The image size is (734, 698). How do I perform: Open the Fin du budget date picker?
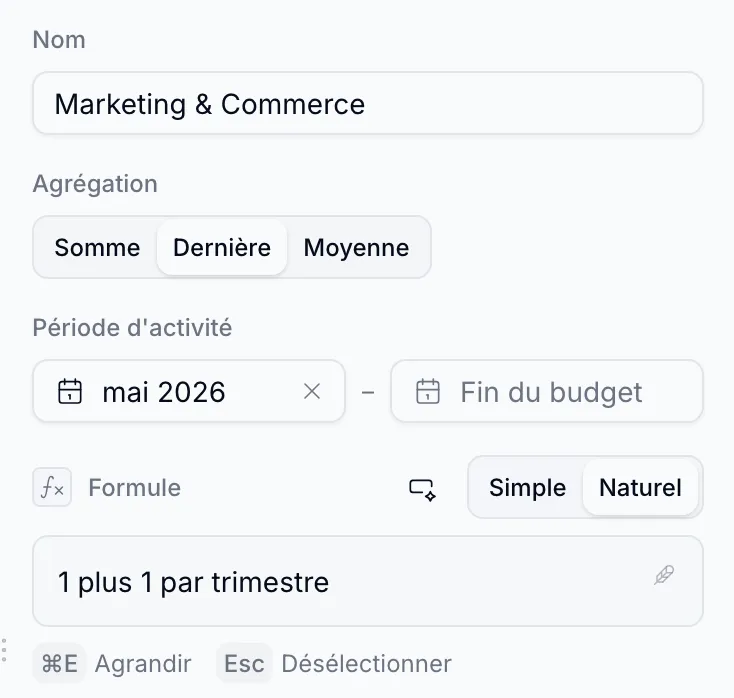click(547, 391)
